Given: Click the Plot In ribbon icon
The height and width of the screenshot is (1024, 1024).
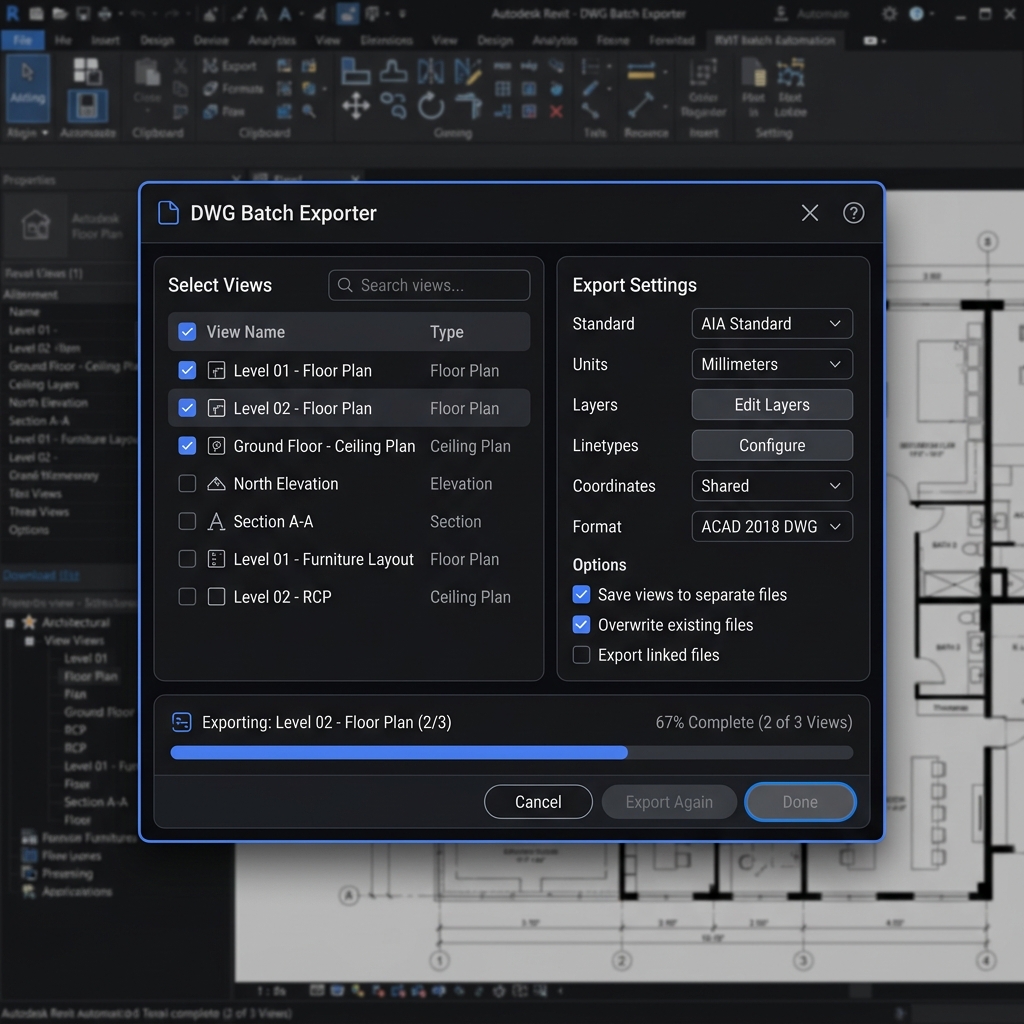Looking at the screenshot, I should [754, 88].
